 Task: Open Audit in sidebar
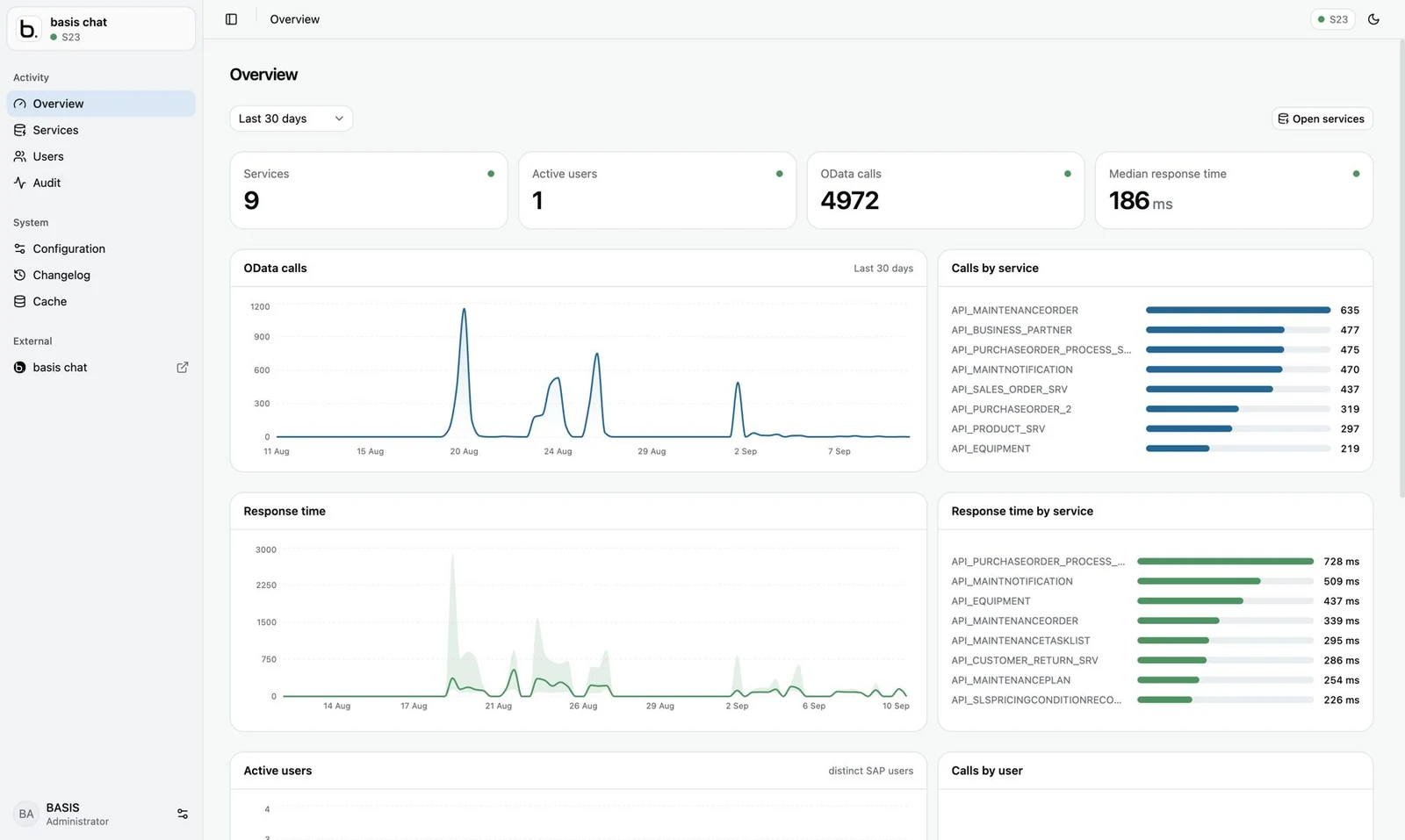tap(101, 183)
